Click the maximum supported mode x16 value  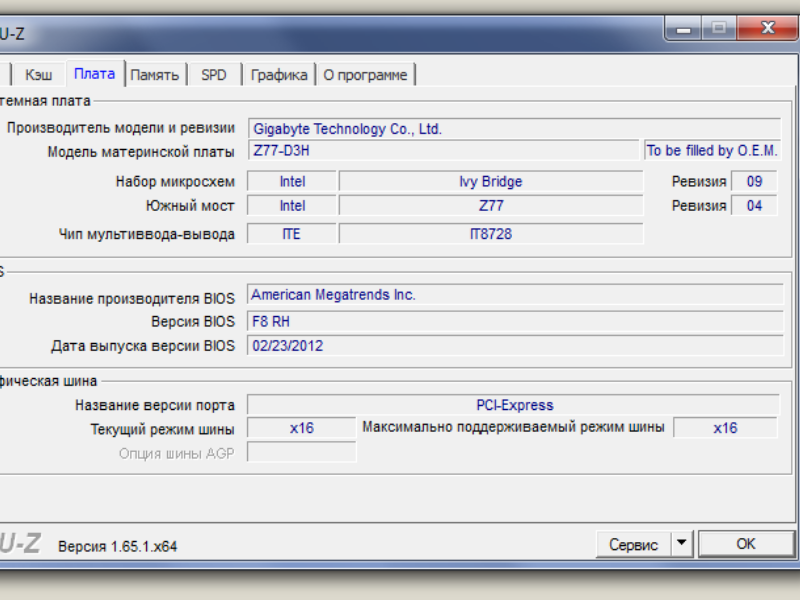[x=725, y=428]
